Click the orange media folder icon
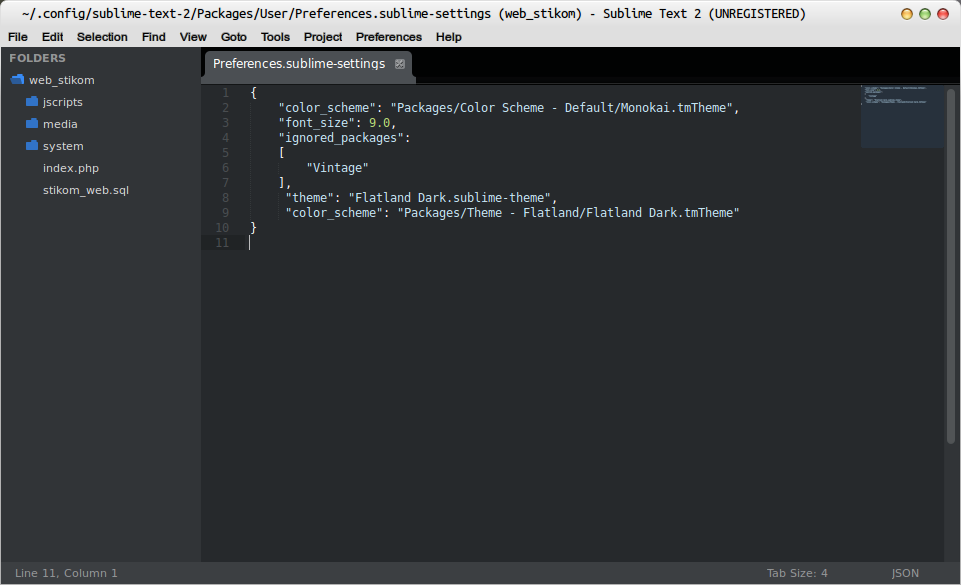The width and height of the screenshot is (961, 585). [31, 124]
